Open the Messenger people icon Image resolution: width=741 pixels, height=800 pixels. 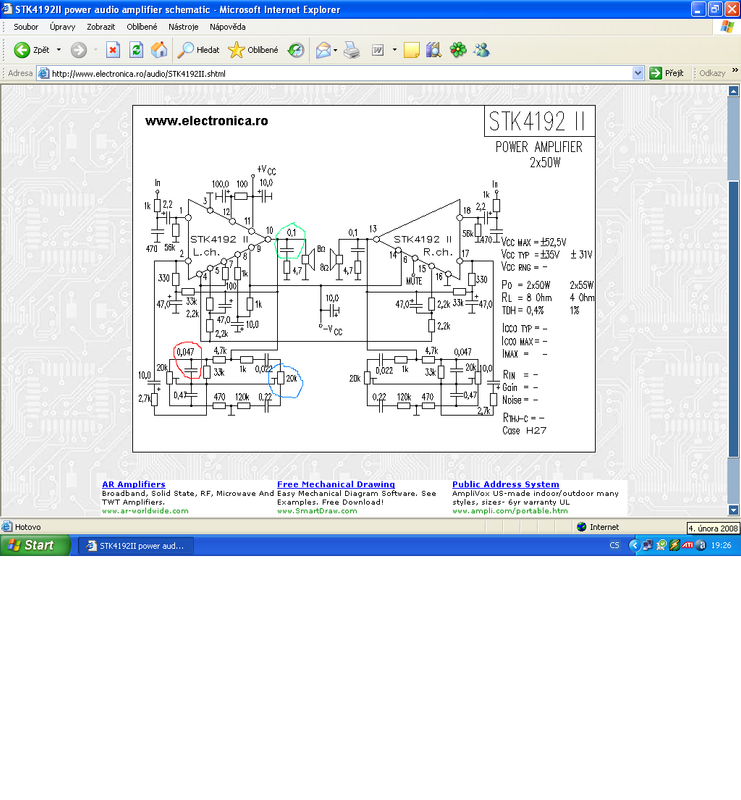pyautogui.click(x=482, y=50)
